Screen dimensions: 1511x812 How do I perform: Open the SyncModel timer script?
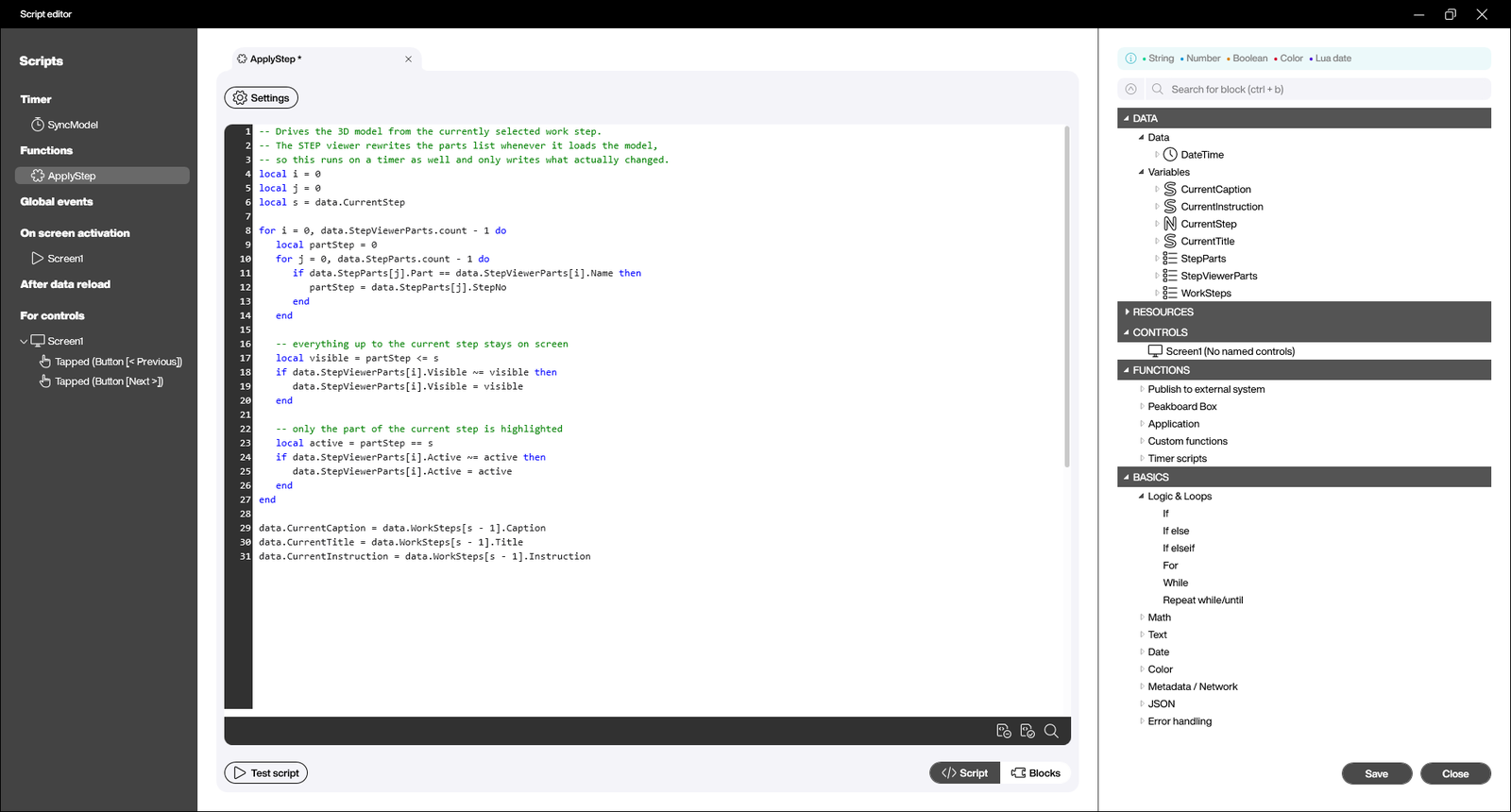click(73, 125)
